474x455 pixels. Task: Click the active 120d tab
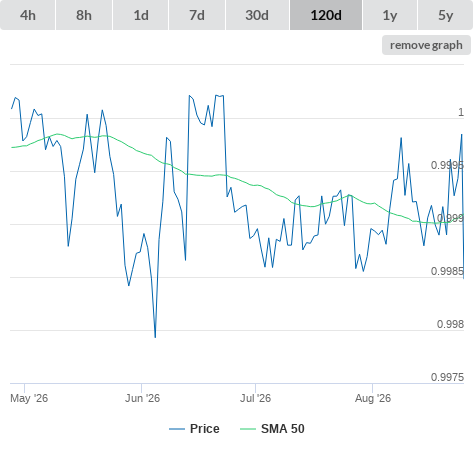[326, 15]
